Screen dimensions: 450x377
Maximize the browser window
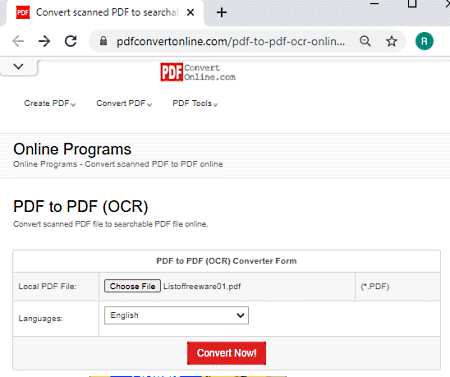(x=412, y=3)
